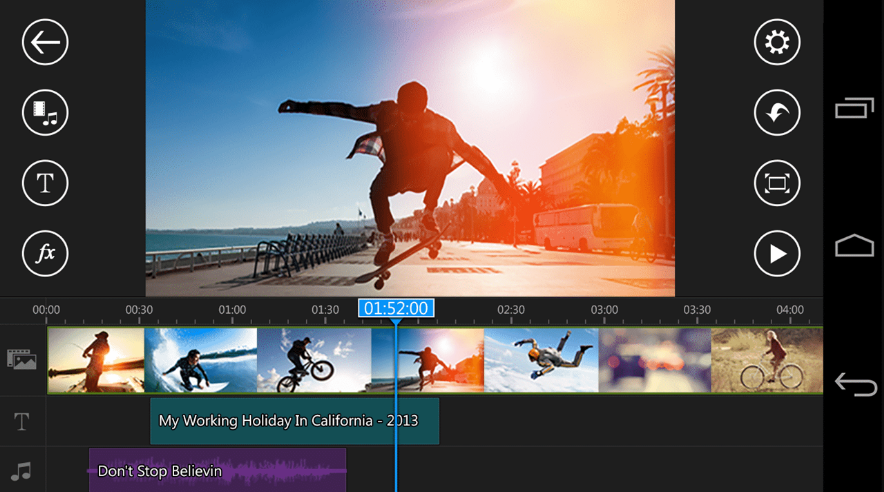Screen dimensions: 884x492
Task: Select the video track icon
Action: point(22,360)
